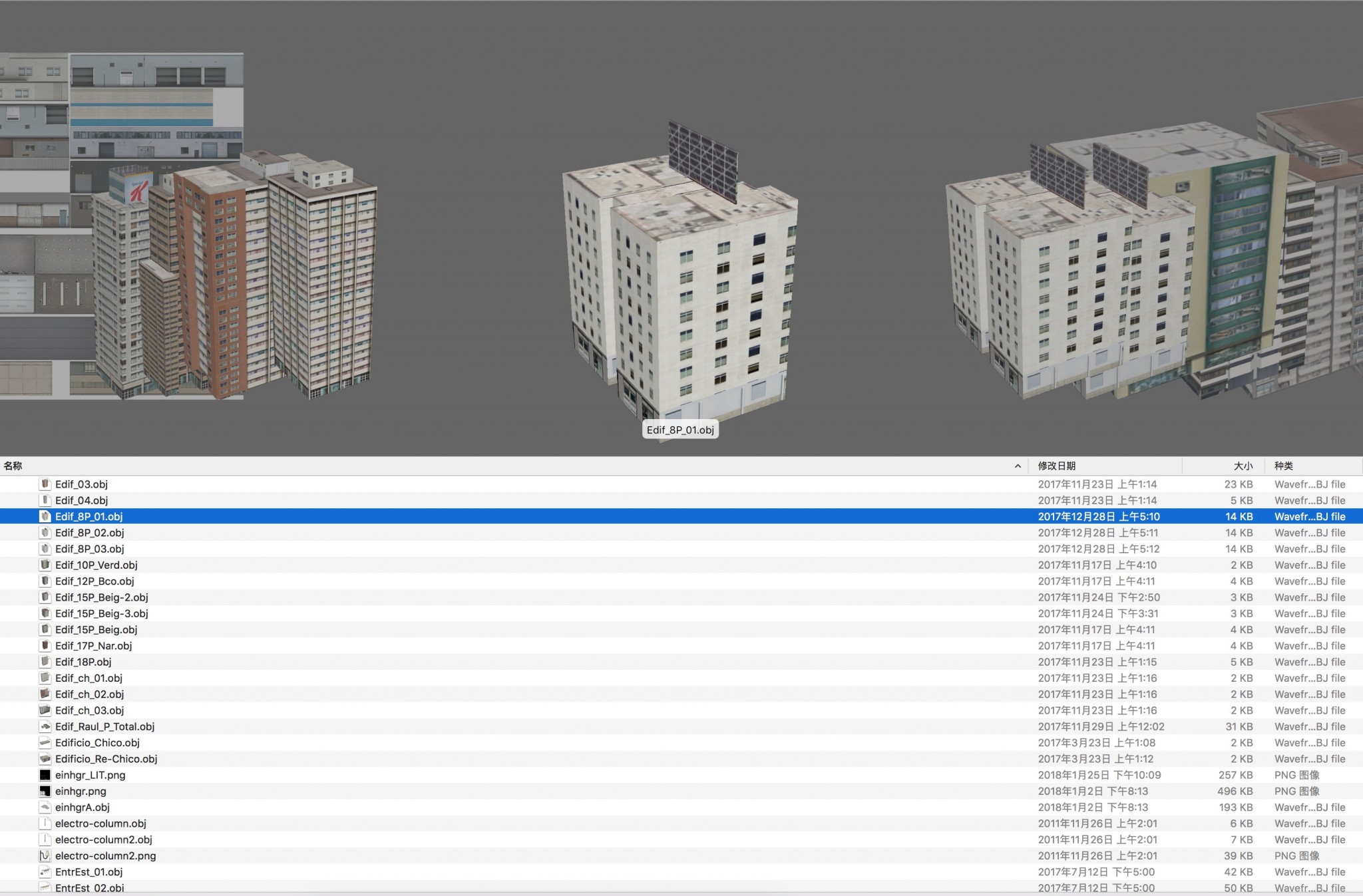
Task: Click the 42 KB size cell
Action: pos(1239,872)
